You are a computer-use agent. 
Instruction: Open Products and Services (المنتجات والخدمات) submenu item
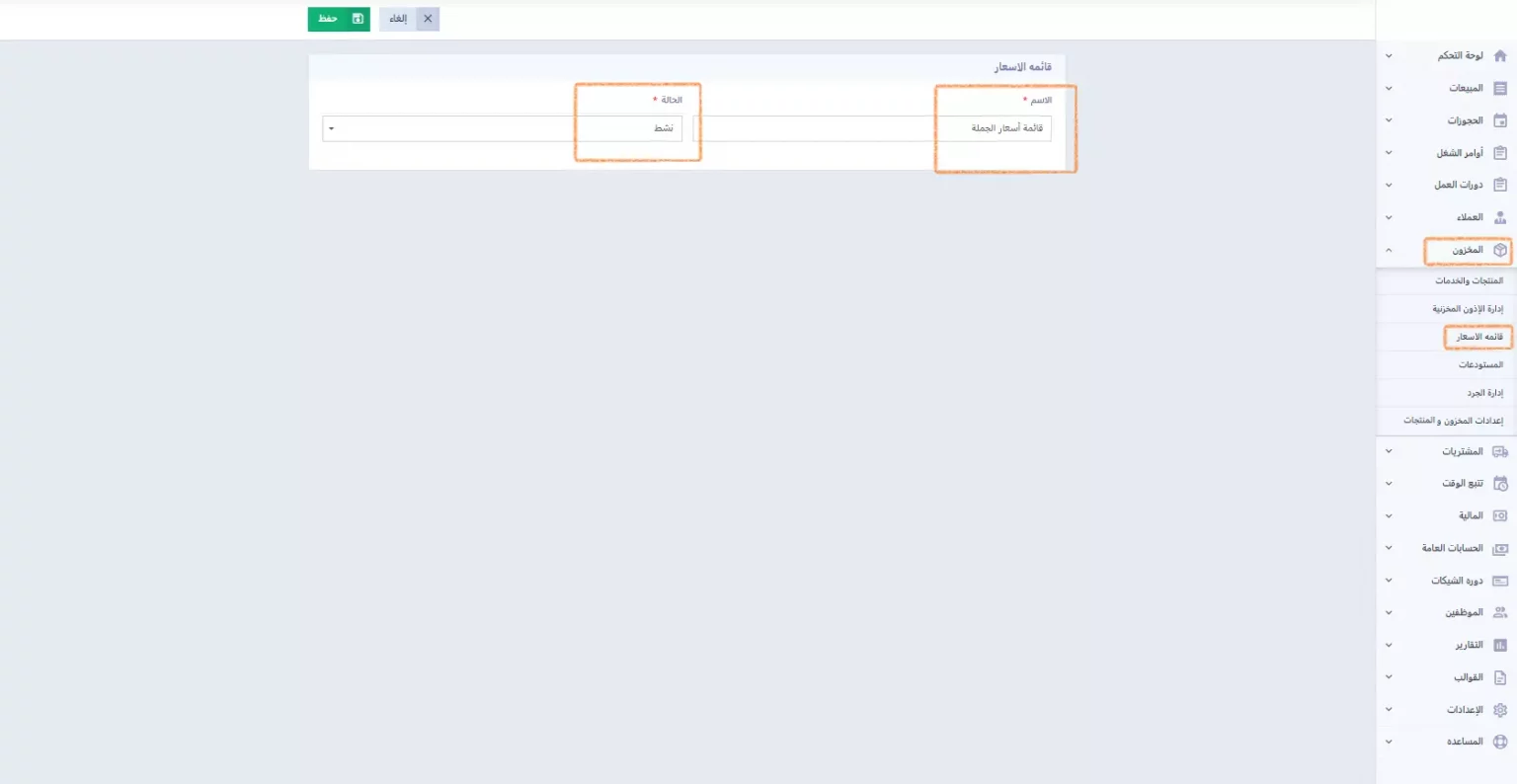click(x=1469, y=281)
